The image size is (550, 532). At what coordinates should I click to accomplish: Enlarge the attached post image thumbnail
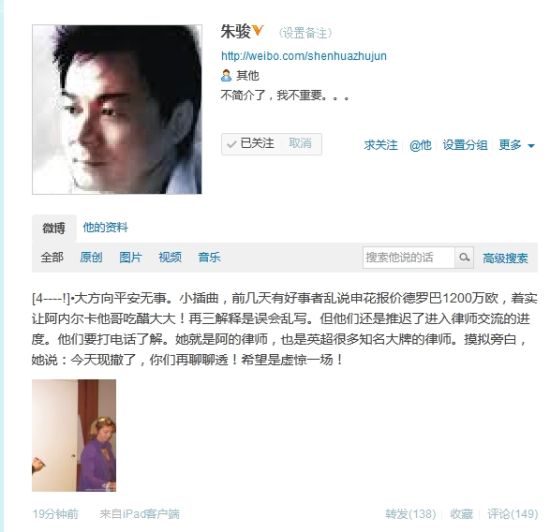(74, 435)
